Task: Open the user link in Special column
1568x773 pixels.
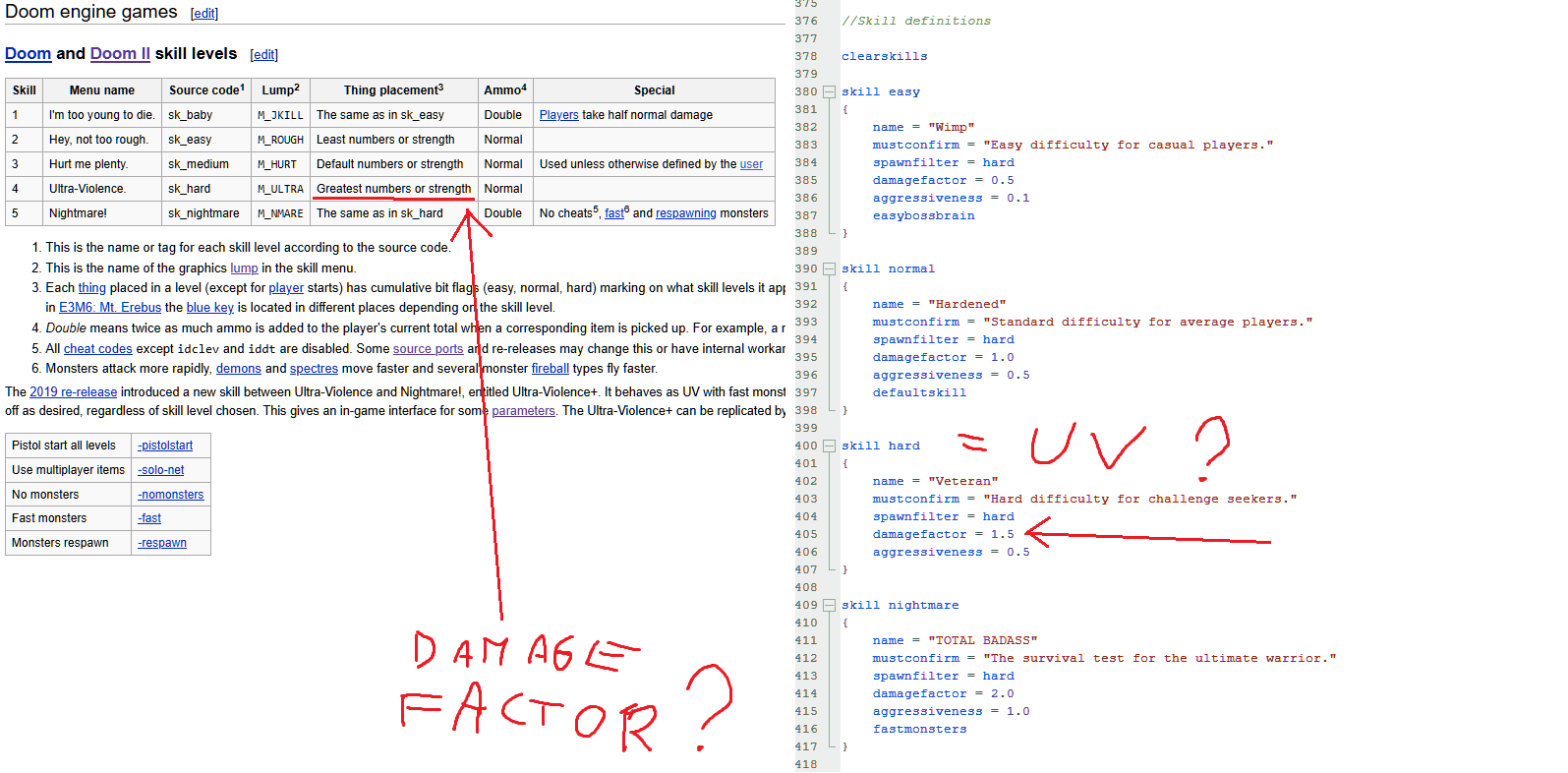Action: [x=751, y=164]
